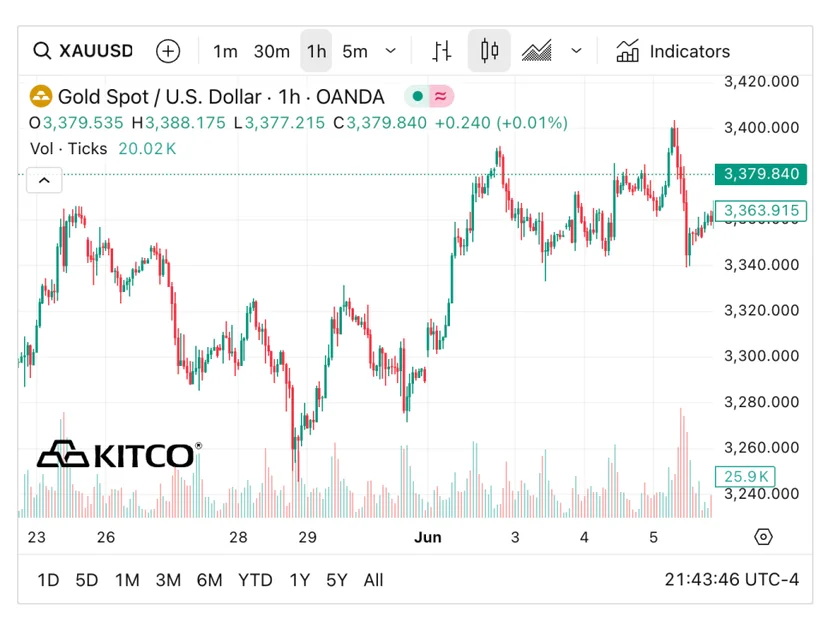
Task: Click the 21:43:46 UTC-4 timezone clock
Action: (x=731, y=579)
